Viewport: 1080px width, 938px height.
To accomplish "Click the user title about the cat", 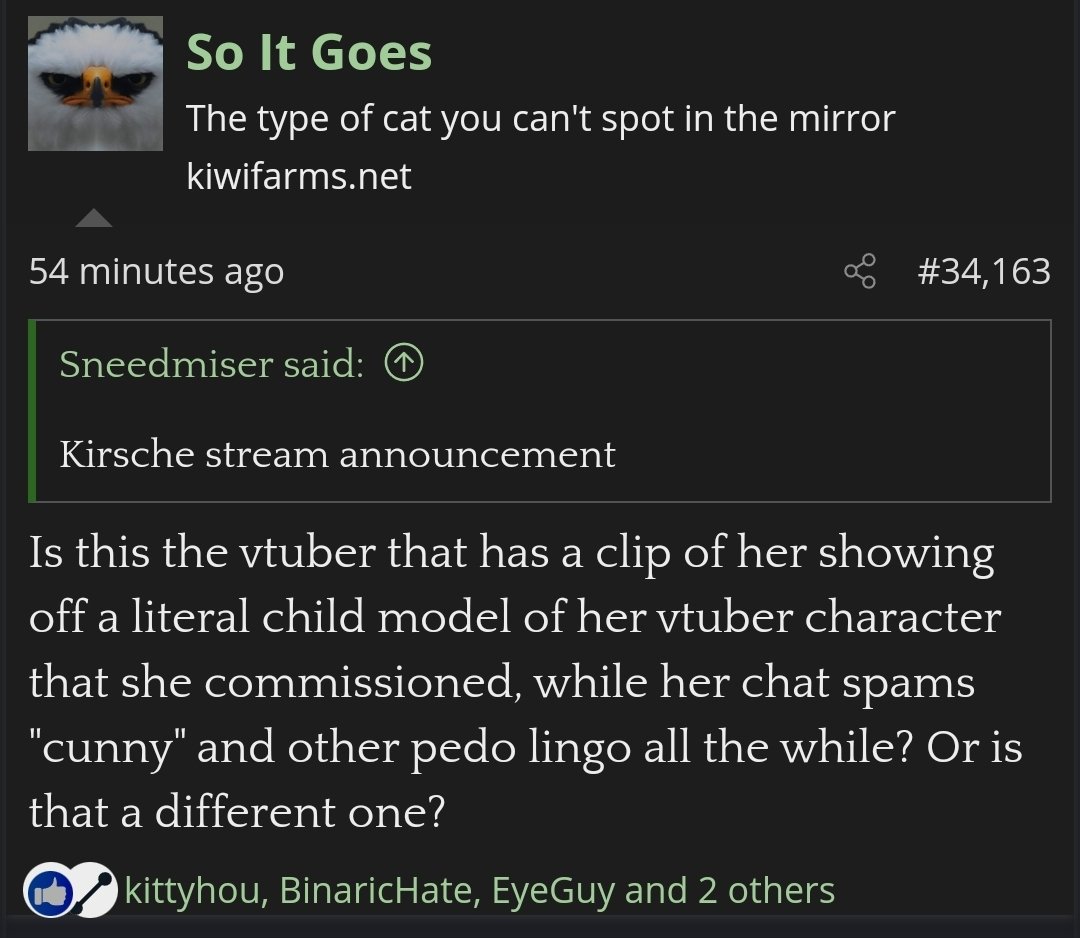I will (540, 120).
